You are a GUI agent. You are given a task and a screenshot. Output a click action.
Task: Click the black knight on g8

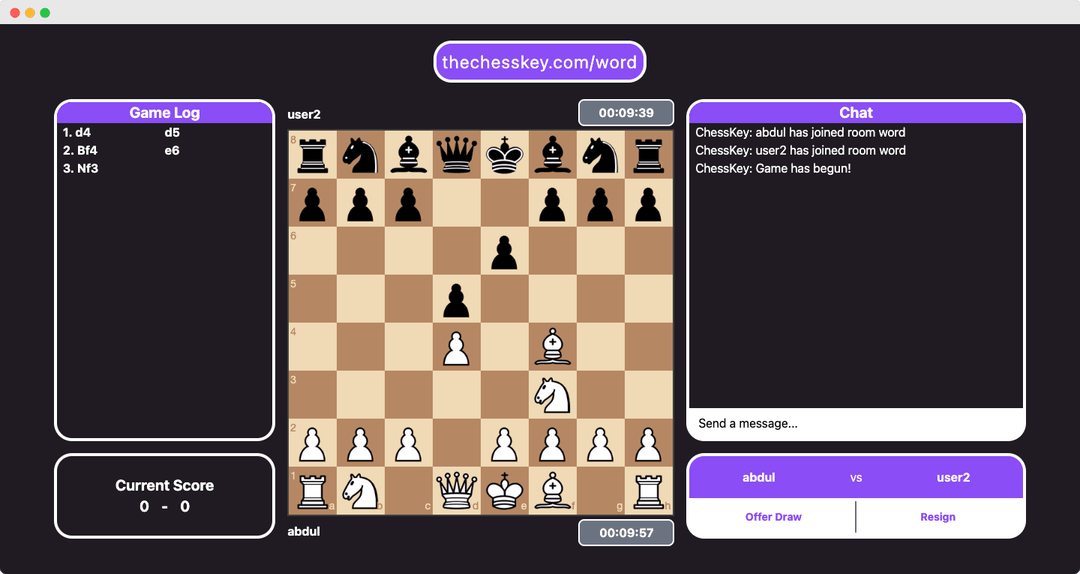(601, 154)
